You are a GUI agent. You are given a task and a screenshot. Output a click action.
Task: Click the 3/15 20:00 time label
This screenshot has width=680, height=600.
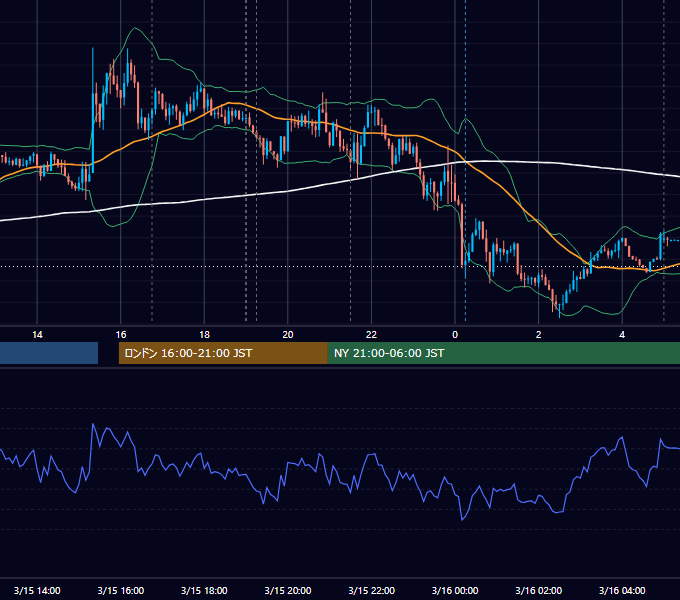(x=288, y=590)
